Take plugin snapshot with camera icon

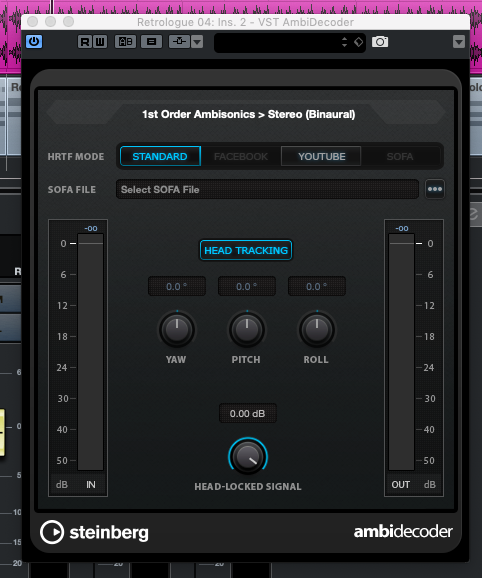point(380,42)
